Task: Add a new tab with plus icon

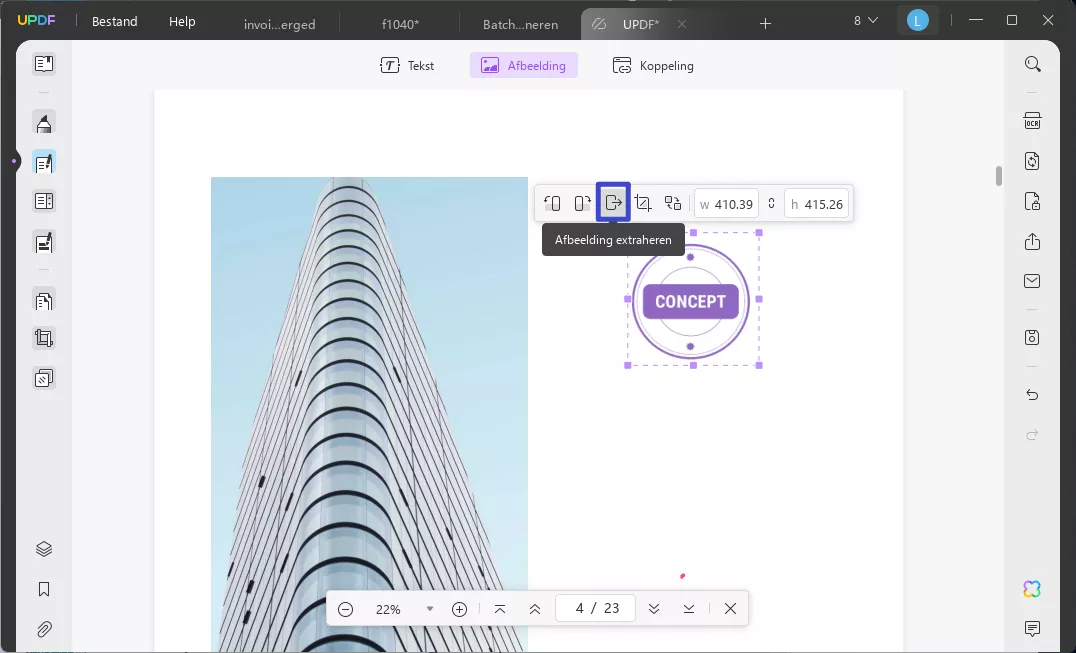Action: coord(765,24)
